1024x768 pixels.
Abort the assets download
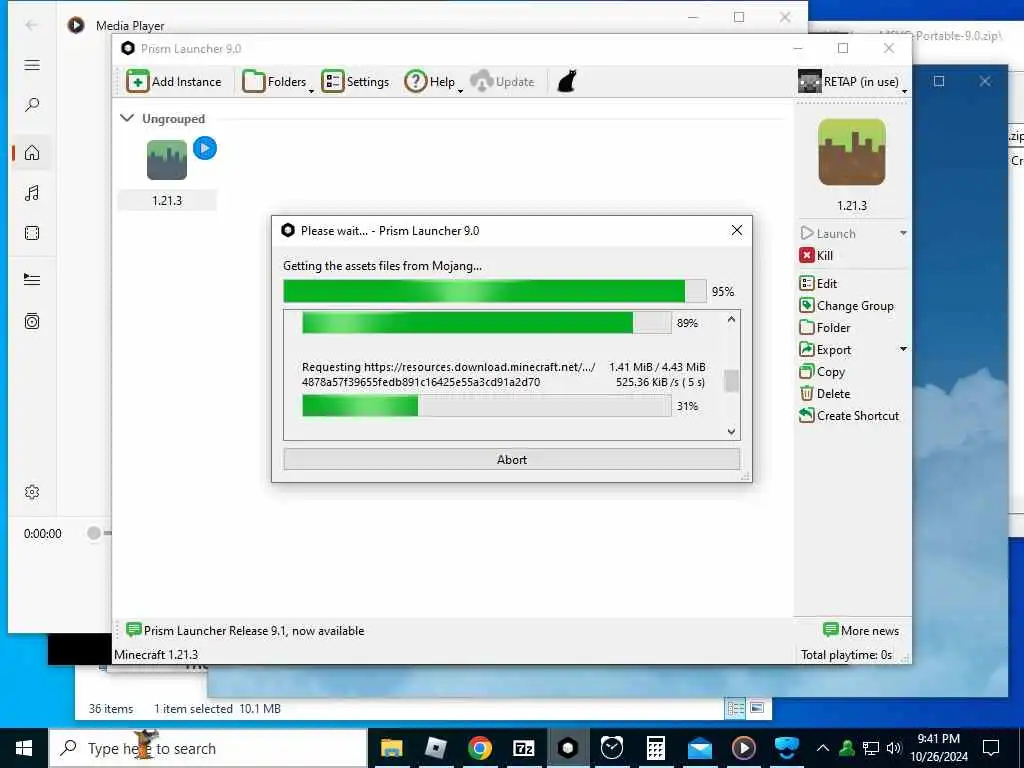511,459
